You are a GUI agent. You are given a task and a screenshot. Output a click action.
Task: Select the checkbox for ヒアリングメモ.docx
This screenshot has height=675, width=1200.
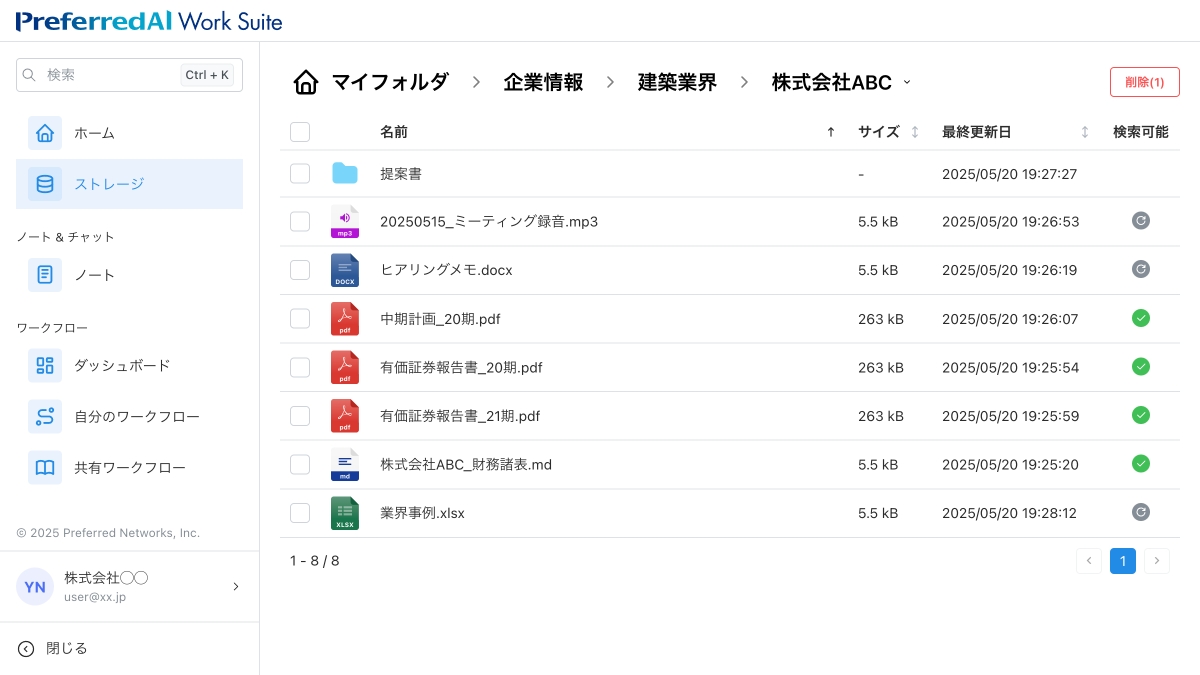pyautogui.click(x=300, y=270)
